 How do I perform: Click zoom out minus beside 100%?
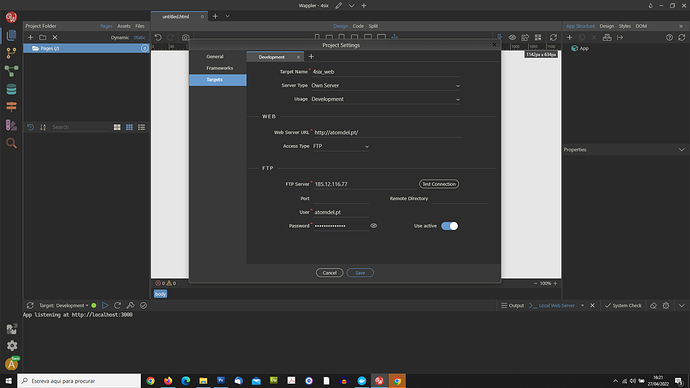click(x=536, y=283)
